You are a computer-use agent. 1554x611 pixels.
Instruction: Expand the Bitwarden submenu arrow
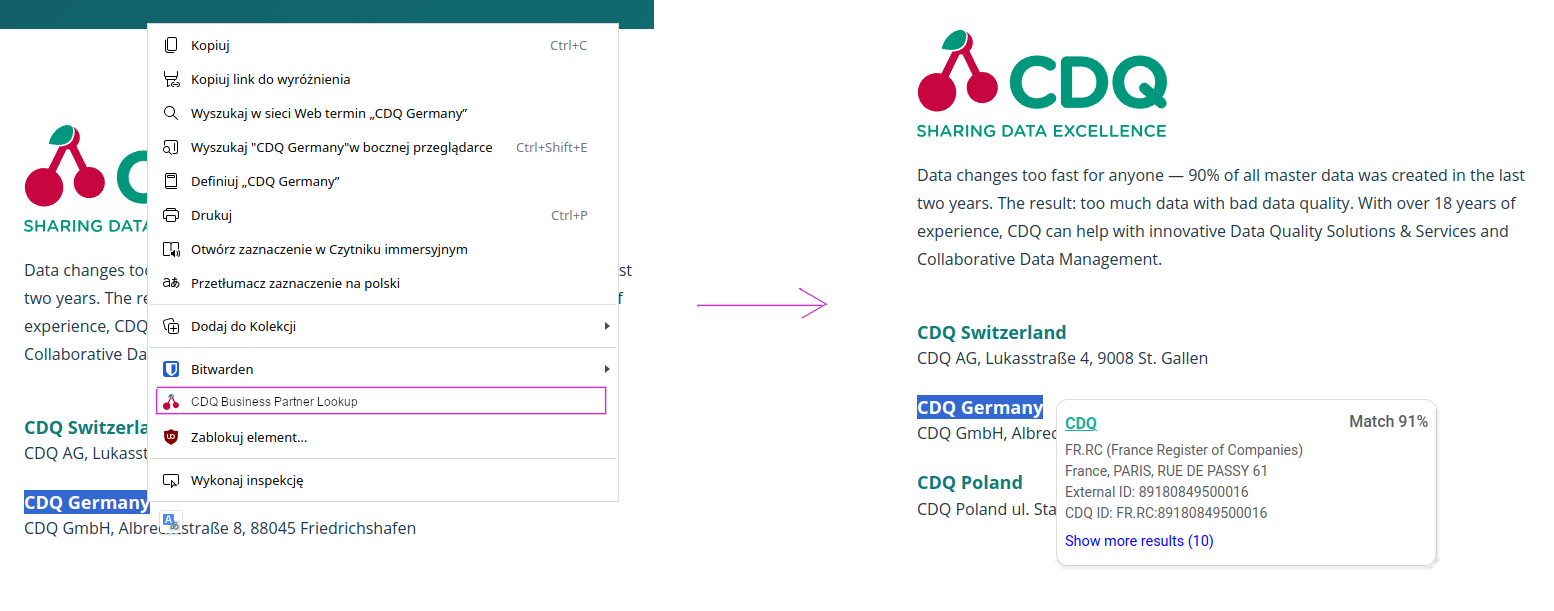(607, 369)
